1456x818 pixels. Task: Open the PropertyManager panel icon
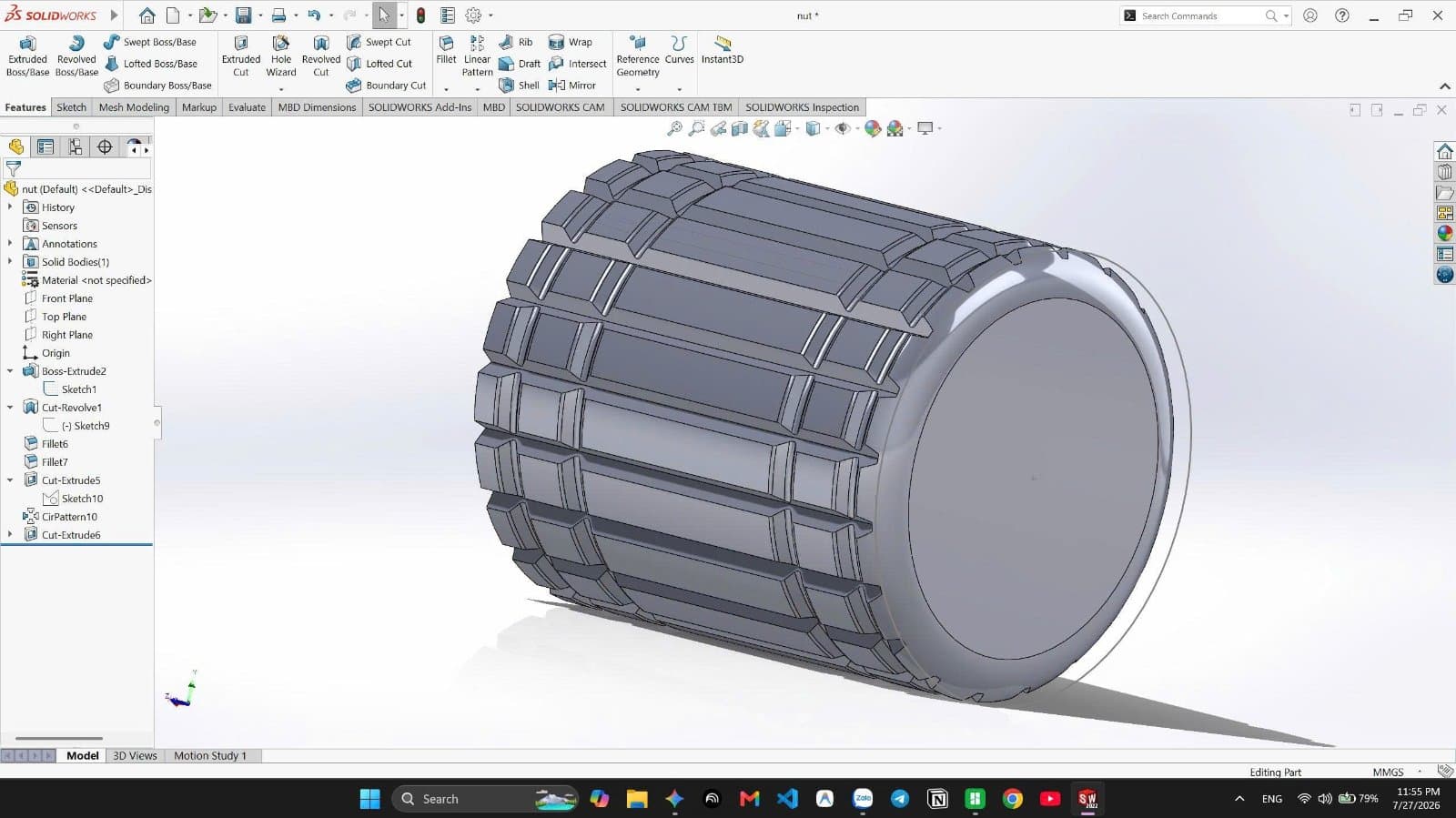[x=45, y=146]
